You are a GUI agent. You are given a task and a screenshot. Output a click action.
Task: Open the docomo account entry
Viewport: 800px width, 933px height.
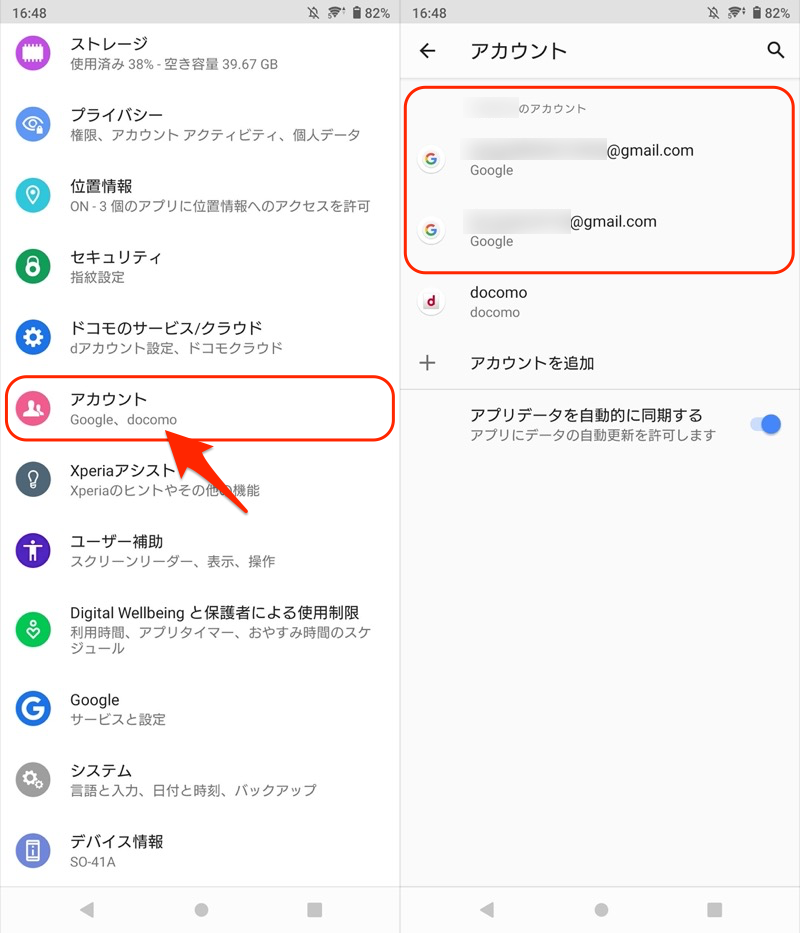[x=600, y=302]
